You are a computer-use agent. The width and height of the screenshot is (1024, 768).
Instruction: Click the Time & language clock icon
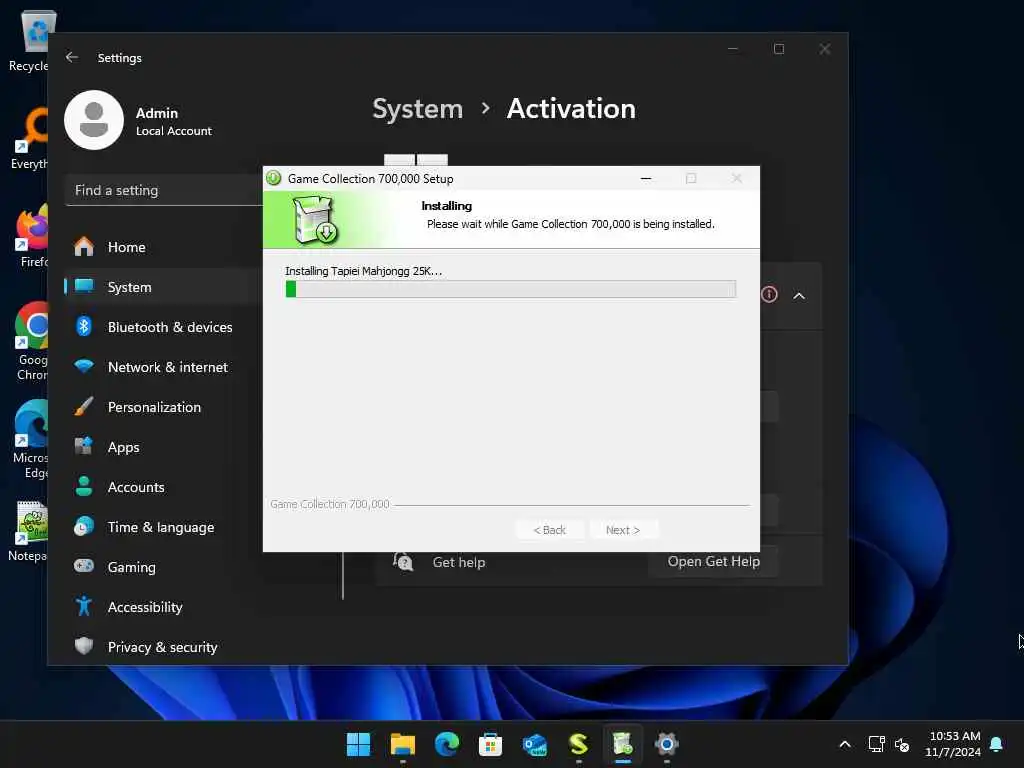tap(84, 526)
